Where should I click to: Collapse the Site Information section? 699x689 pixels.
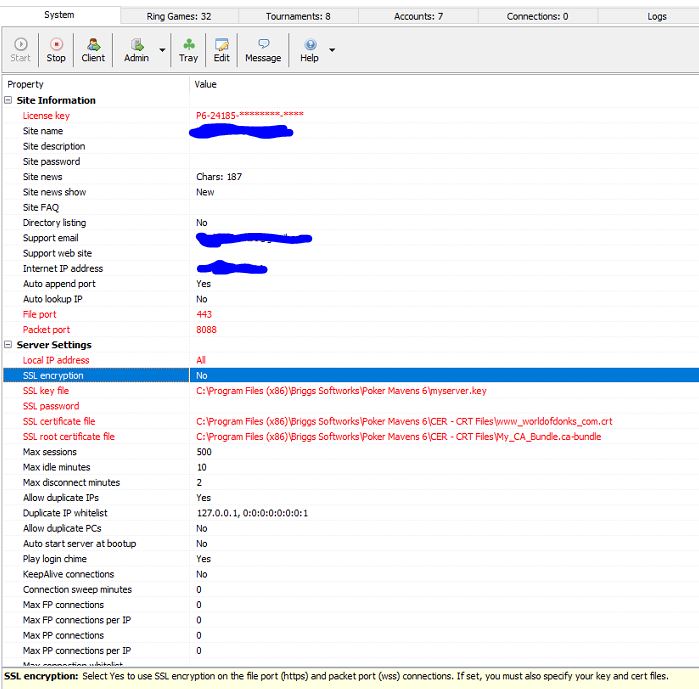9,101
